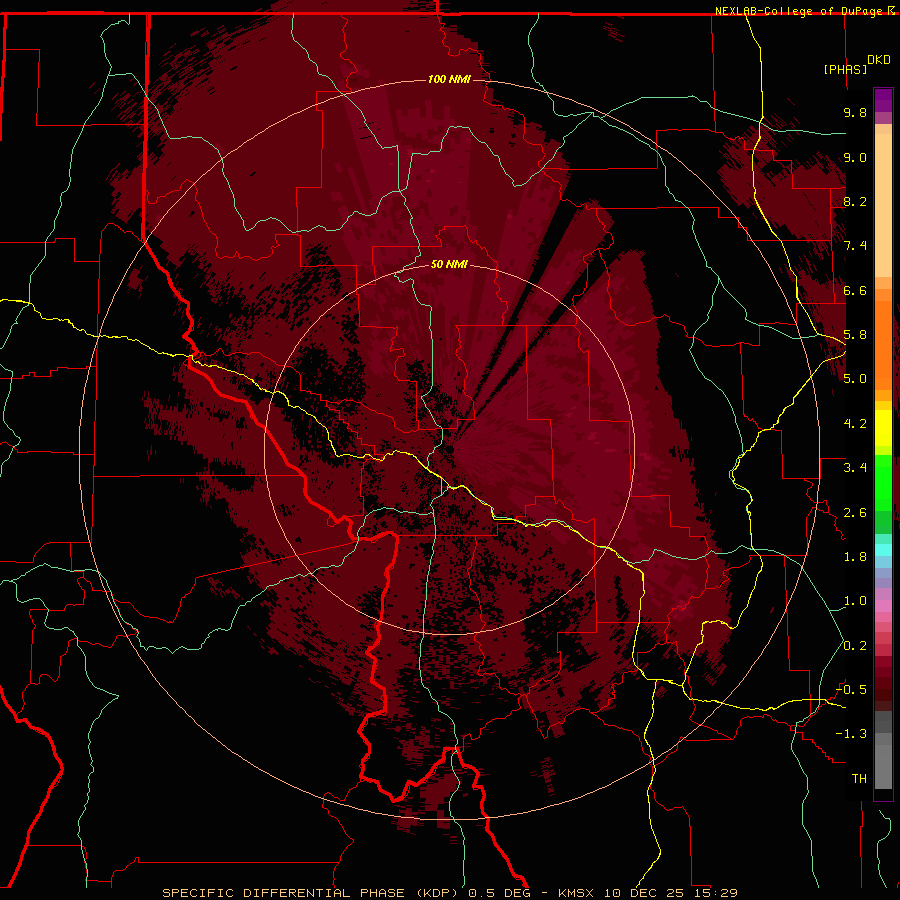The width and height of the screenshot is (900, 900).
Task: Click the 4.2 color scale value
Action: coord(855,424)
